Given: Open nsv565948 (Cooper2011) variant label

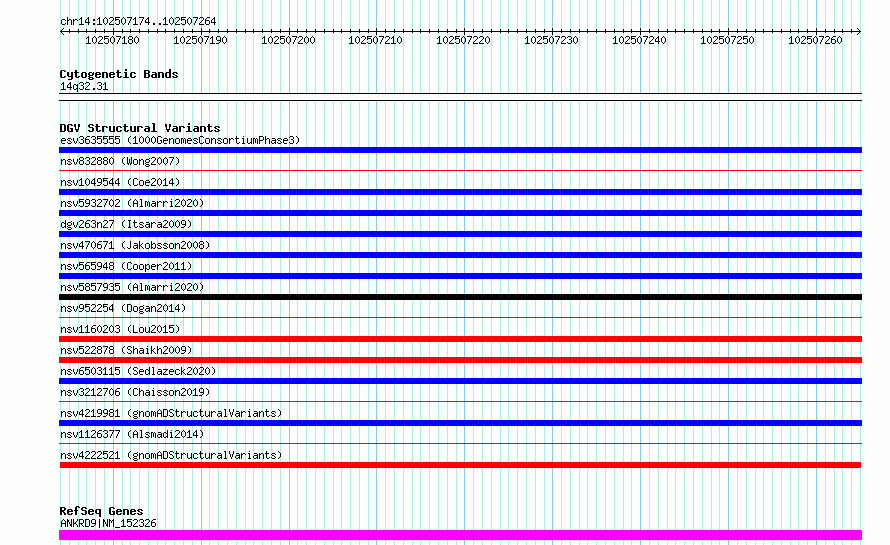Looking at the screenshot, I should click(126, 266).
